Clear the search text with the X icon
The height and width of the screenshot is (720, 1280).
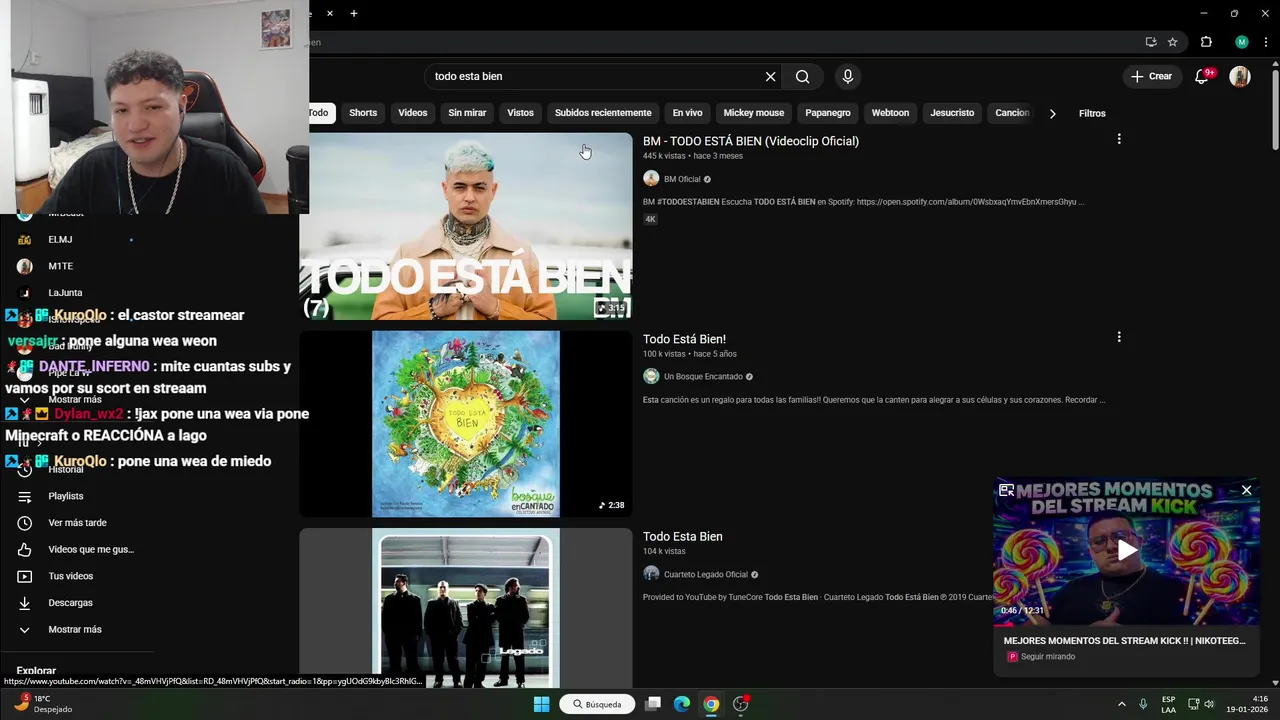pyautogui.click(x=770, y=77)
